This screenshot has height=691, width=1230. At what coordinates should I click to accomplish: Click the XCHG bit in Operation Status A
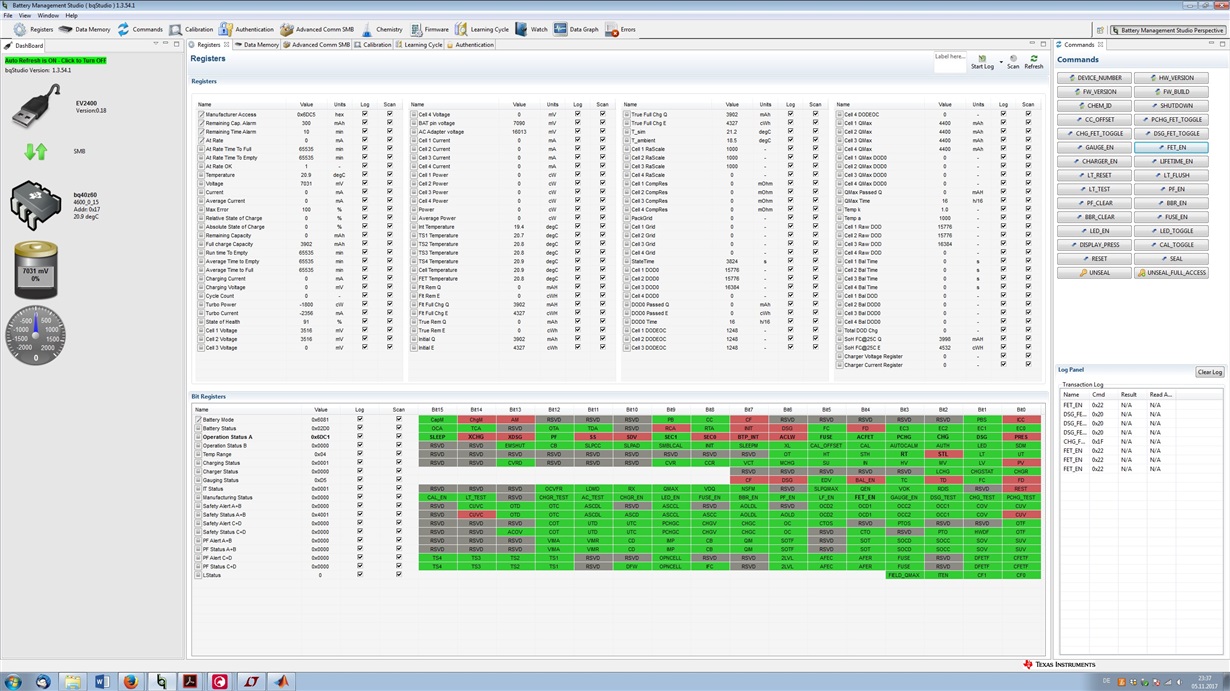tap(476, 437)
